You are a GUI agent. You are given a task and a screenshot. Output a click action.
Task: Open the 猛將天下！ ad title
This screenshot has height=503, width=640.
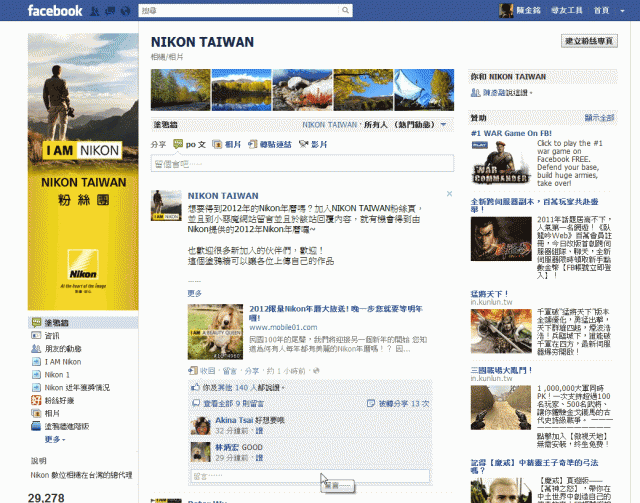(x=489, y=294)
